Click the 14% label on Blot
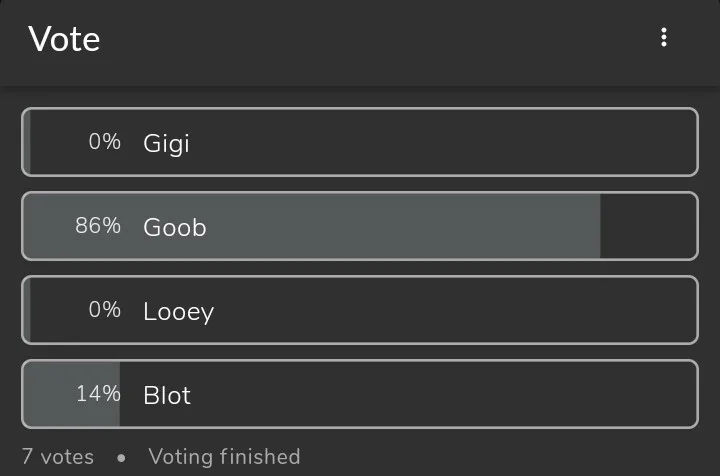Viewport: 720px width, 476px height. (x=98, y=394)
